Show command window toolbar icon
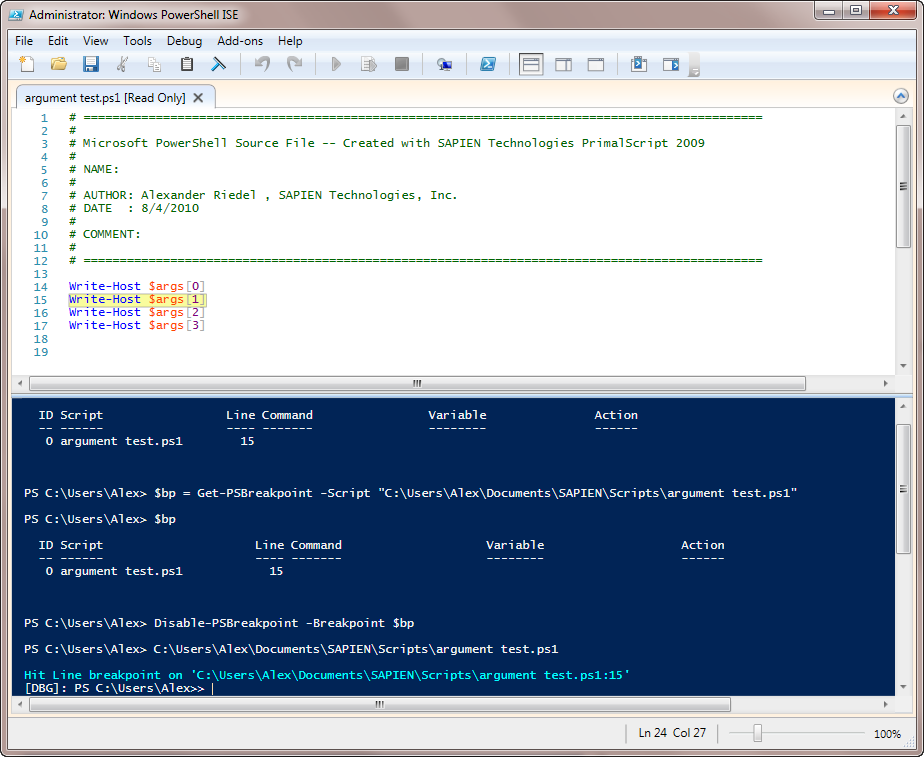 click(x=639, y=64)
